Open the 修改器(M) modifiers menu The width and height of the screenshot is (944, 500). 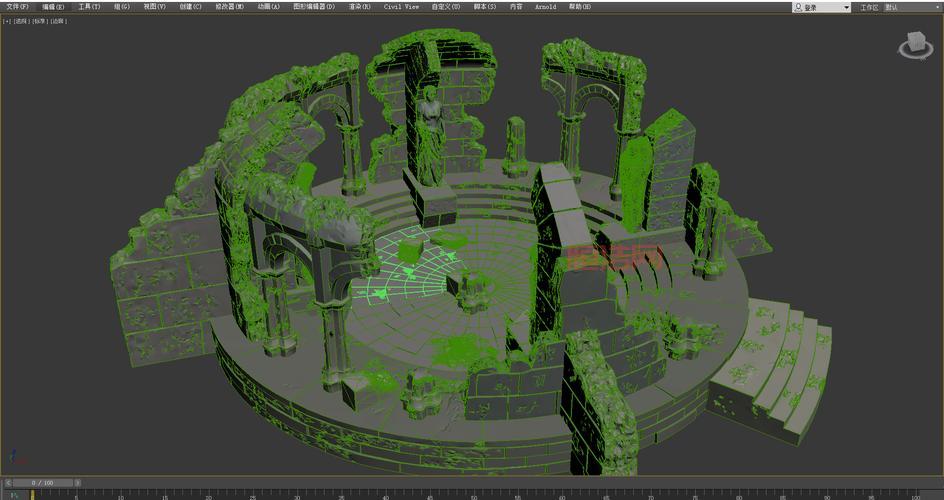(229, 6)
